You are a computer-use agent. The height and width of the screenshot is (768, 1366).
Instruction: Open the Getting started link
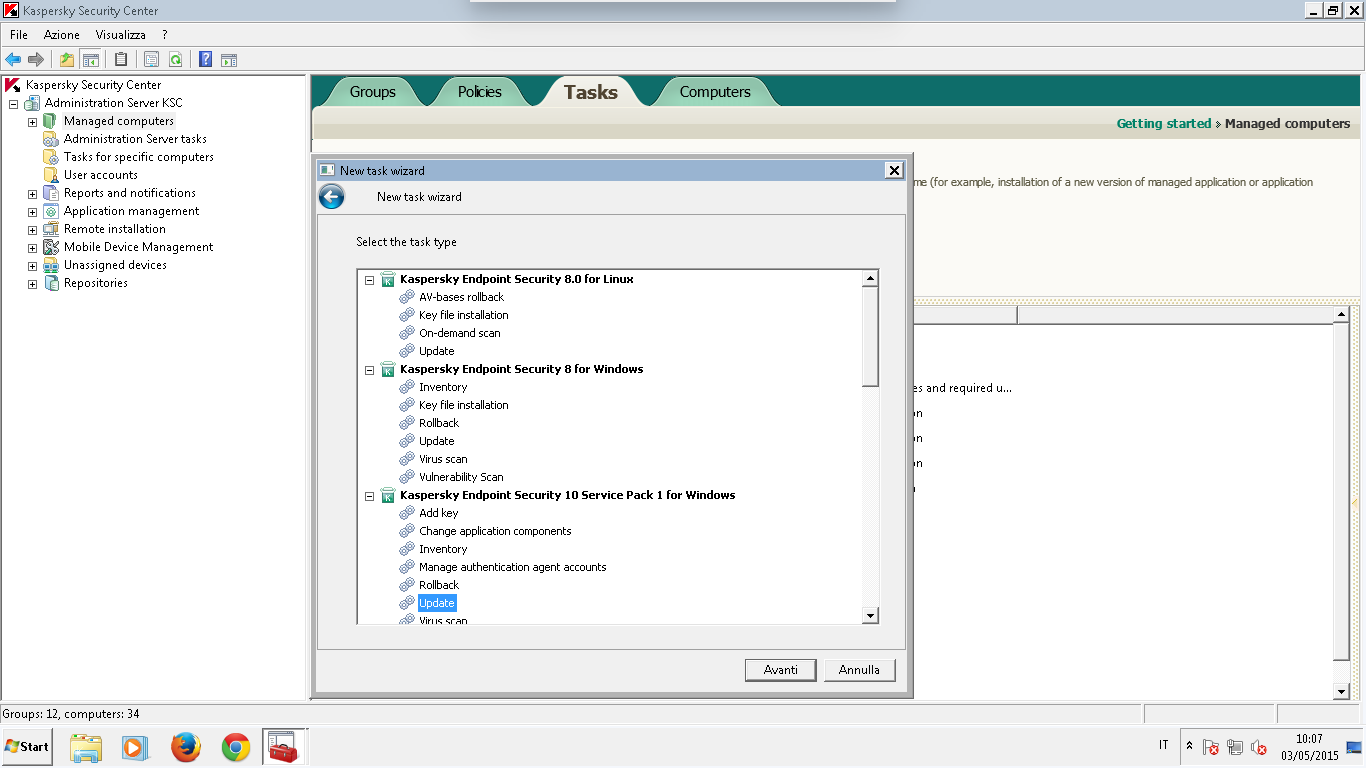pyautogui.click(x=1163, y=124)
